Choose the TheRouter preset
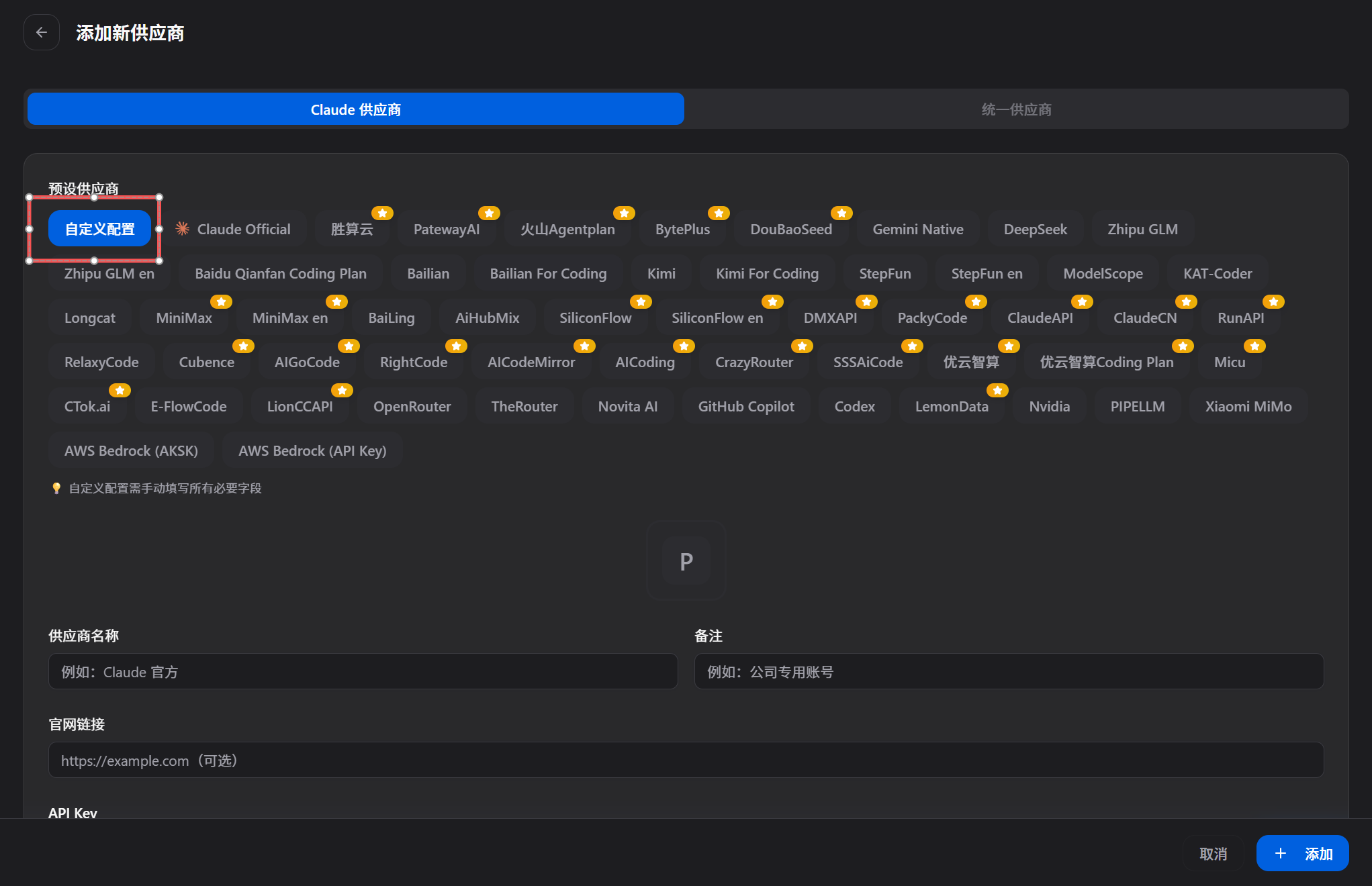The height and width of the screenshot is (886, 1372). pos(524,406)
